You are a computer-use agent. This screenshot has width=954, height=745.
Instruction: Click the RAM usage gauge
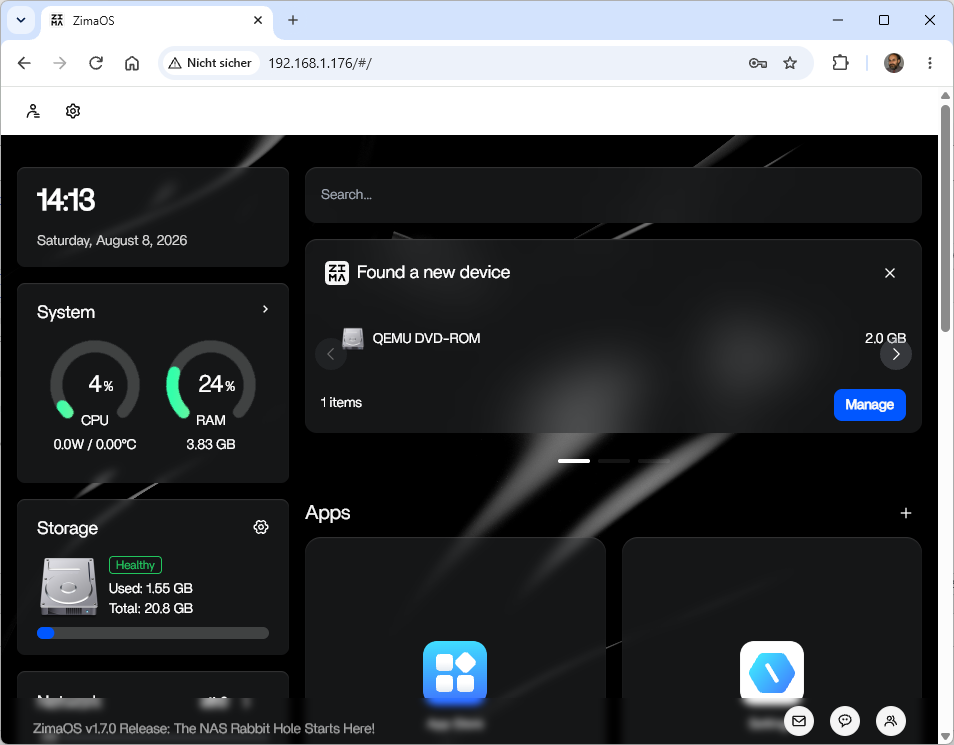click(x=211, y=380)
